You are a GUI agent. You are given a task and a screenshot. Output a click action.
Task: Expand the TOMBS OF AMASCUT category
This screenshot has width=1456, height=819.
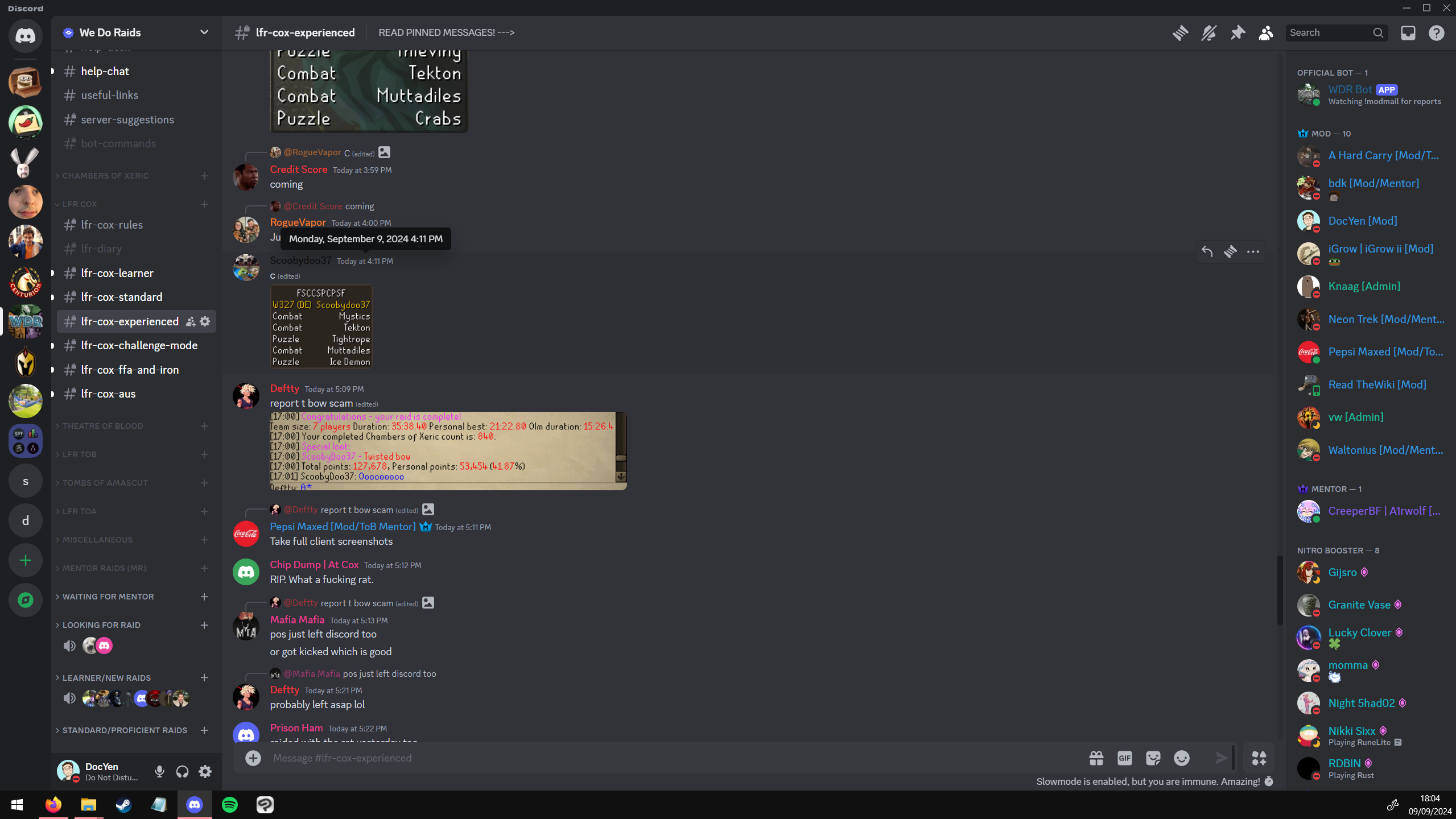click(x=105, y=482)
